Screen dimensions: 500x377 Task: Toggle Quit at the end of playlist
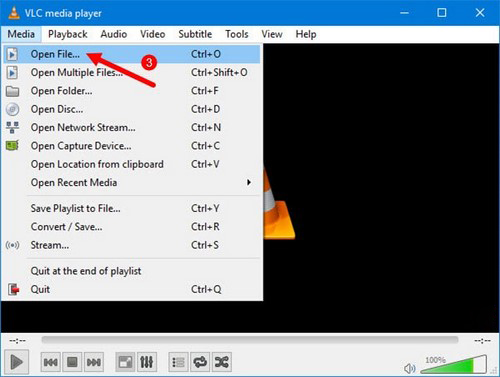click(x=132, y=271)
